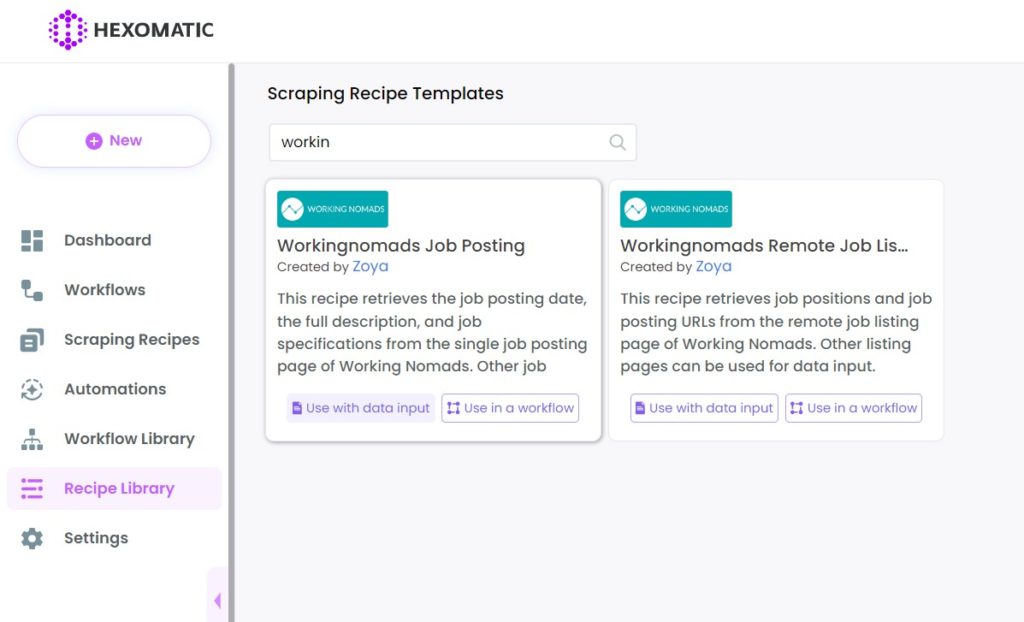1024x622 pixels.
Task: Click the recipe search input field
Action: 453,142
